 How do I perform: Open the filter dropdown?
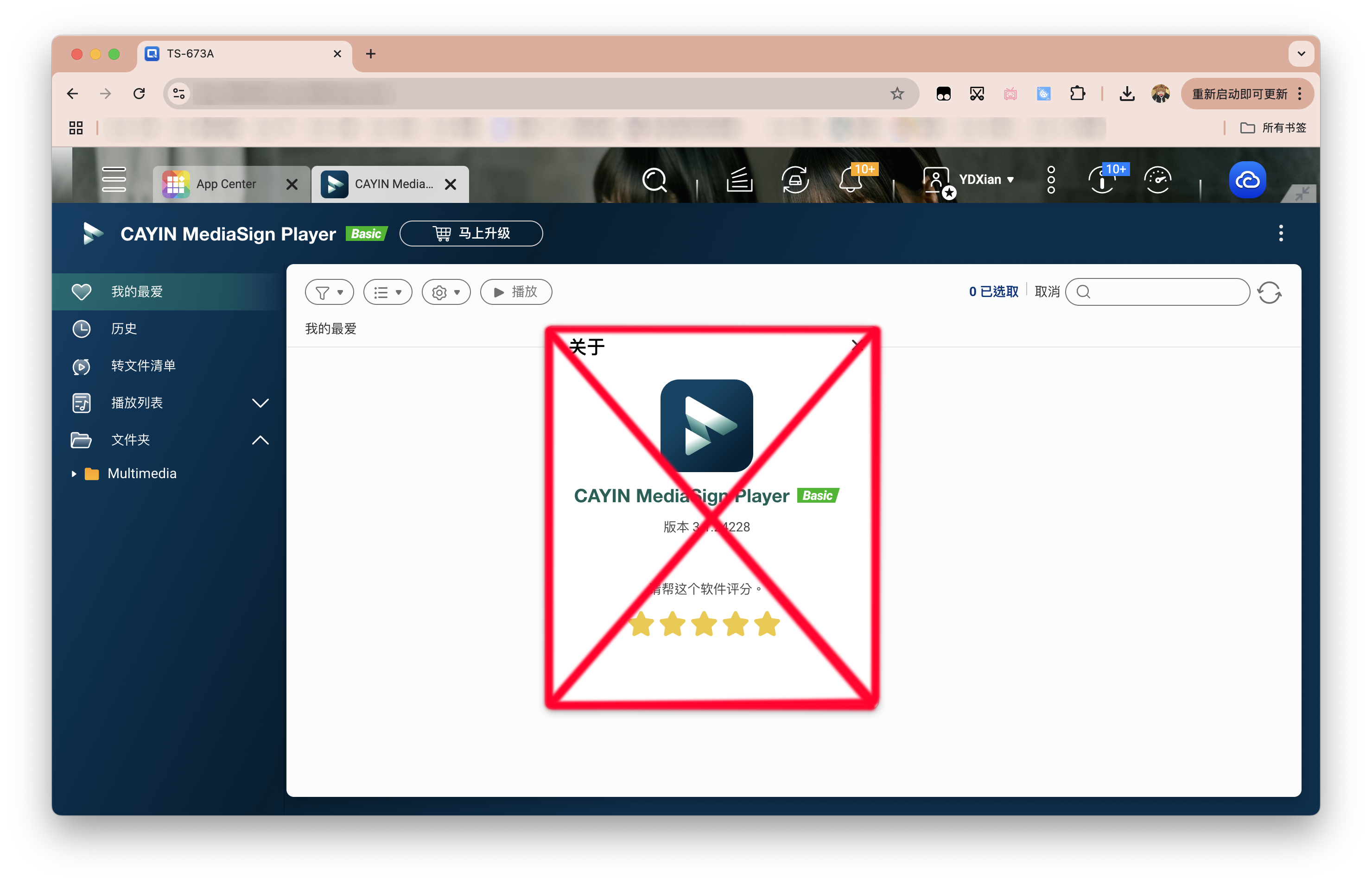(x=329, y=292)
